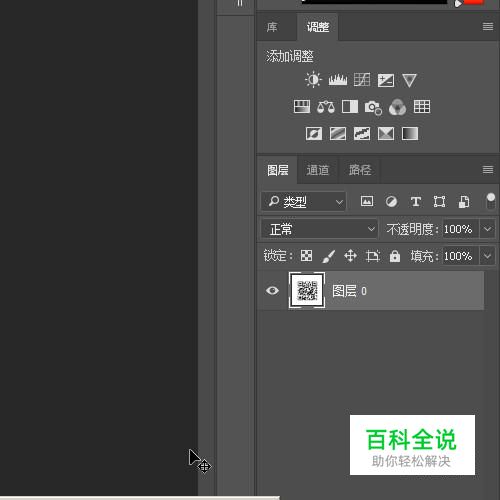Select the 图层 tab
This screenshot has height=500, width=500.
click(x=278, y=170)
